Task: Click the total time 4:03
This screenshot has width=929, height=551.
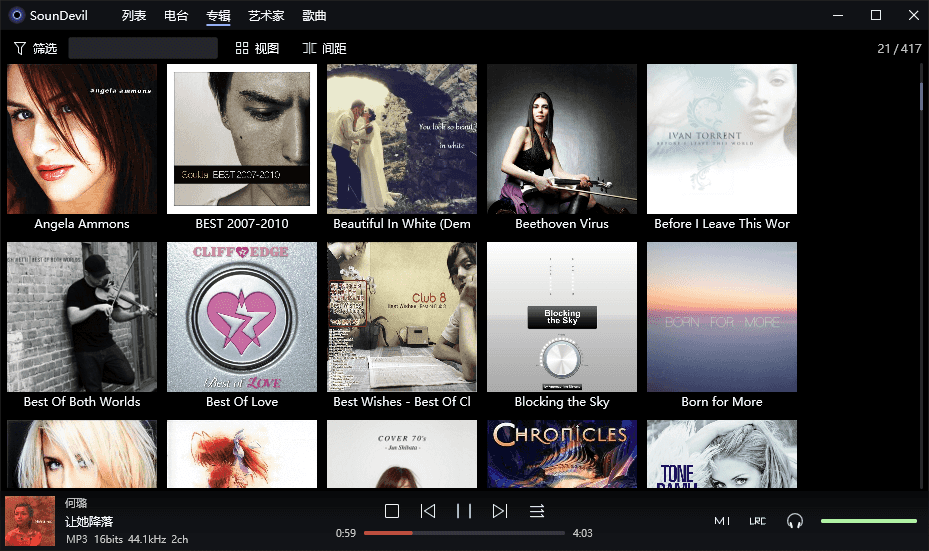Action: point(582,533)
